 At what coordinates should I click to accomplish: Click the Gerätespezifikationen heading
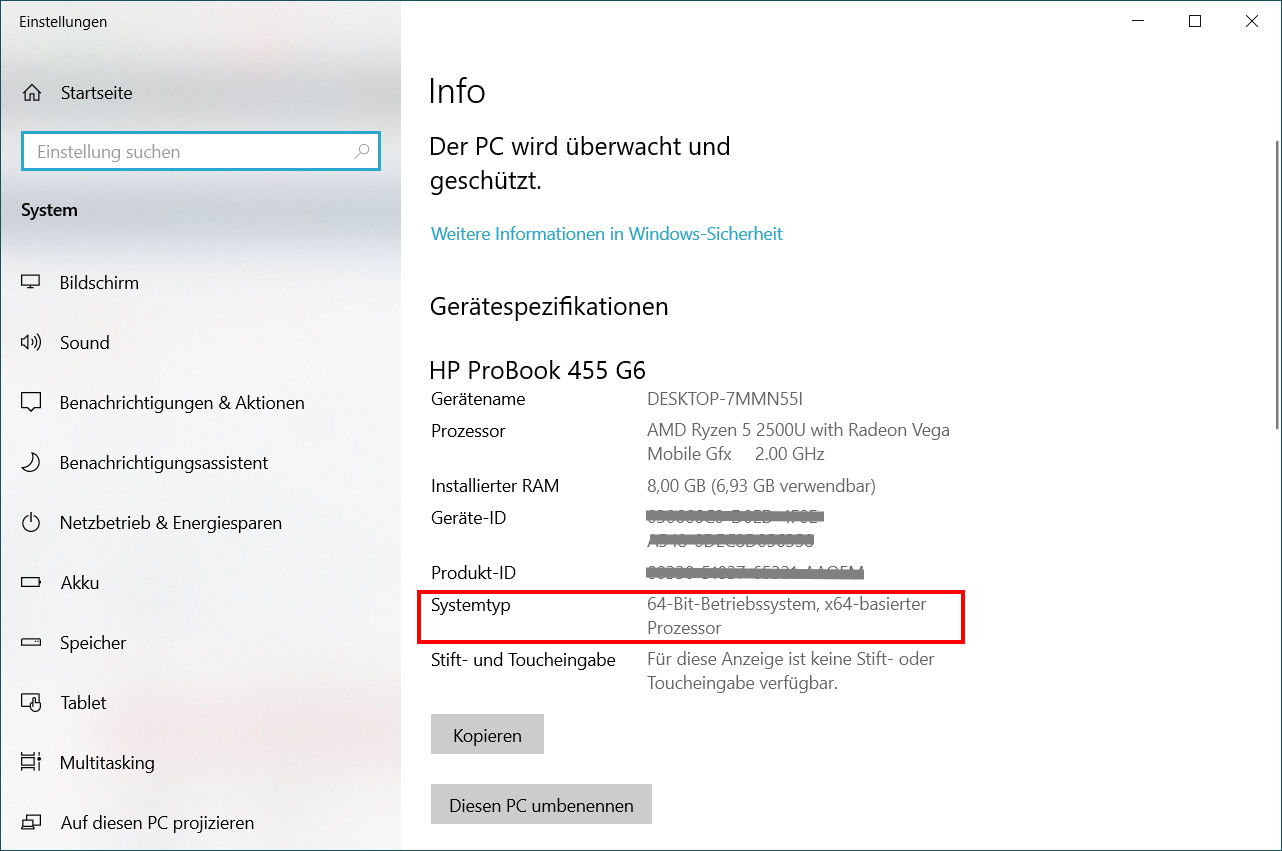[549, 306]
